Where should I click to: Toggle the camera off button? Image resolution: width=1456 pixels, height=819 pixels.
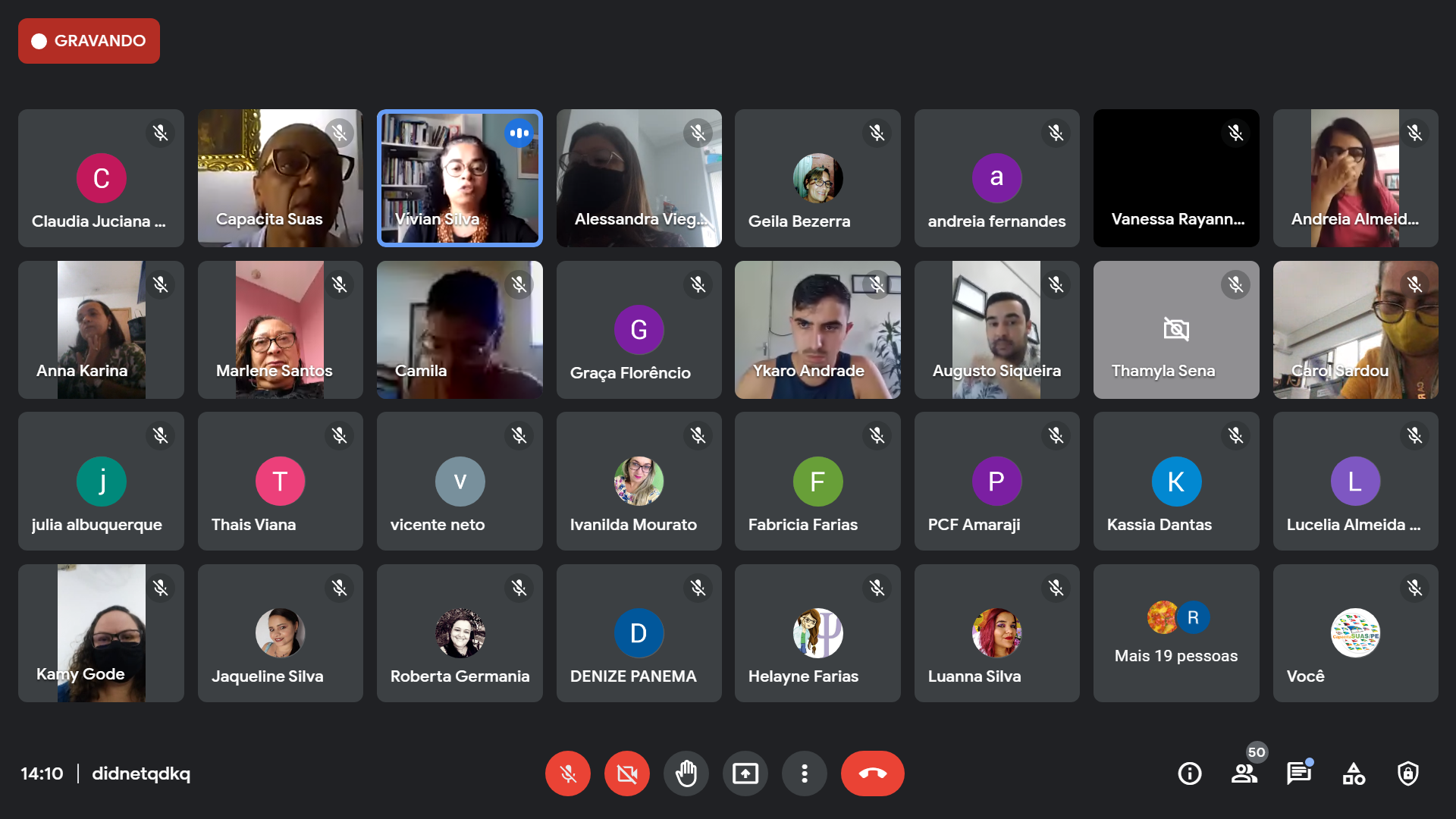626,773
